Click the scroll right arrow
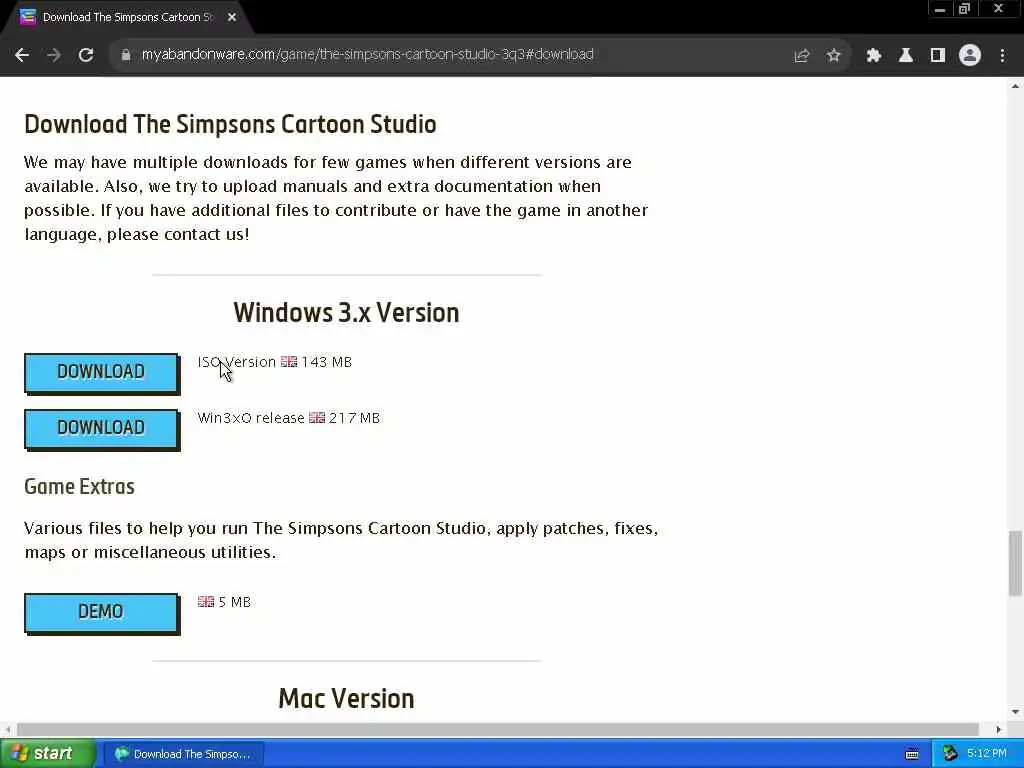 (x=999, y=729)
